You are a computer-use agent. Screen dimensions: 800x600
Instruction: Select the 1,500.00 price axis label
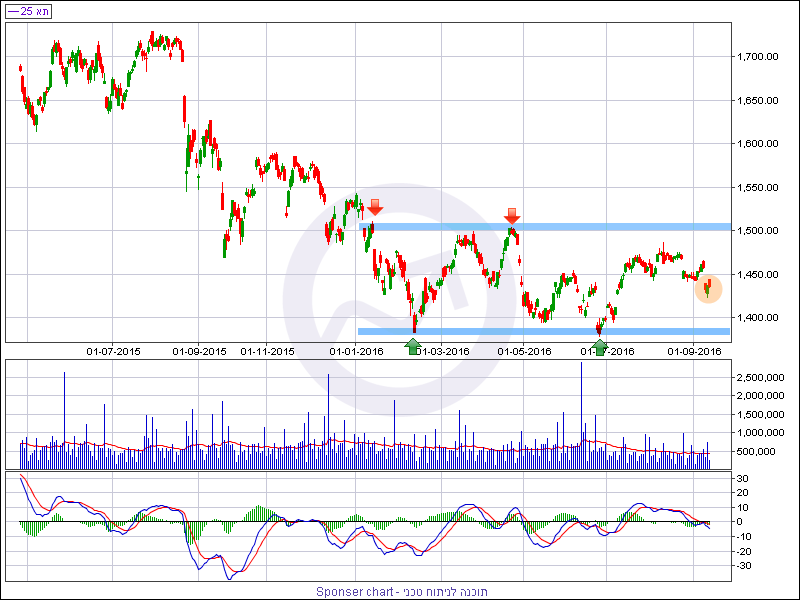point(758,231)
